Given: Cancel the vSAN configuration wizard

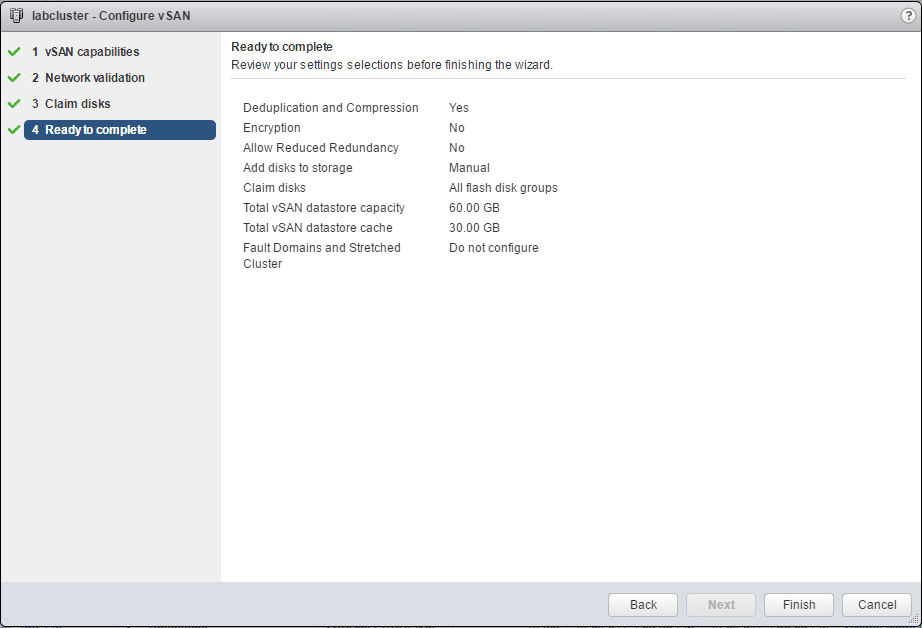Looking at the screenshot, I should click(877, 604).
